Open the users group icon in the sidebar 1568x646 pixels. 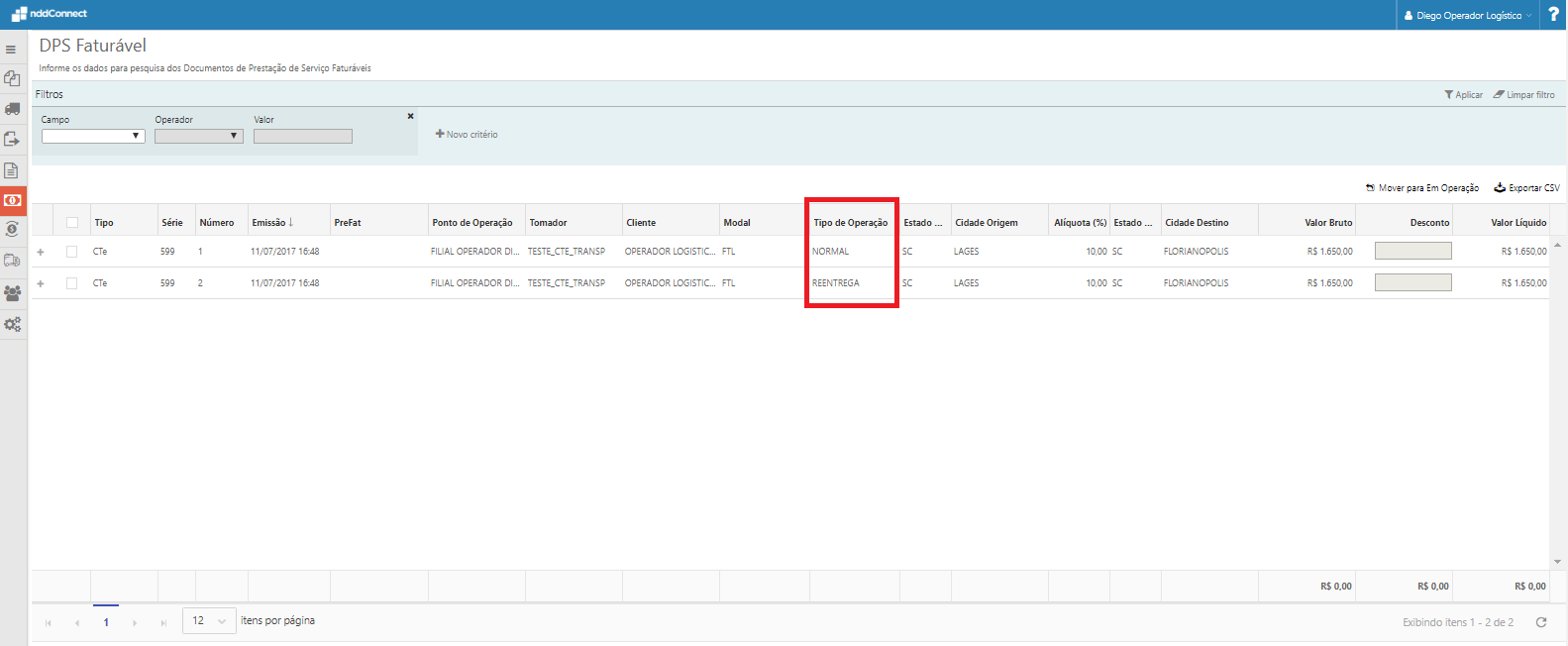point(12,293)
